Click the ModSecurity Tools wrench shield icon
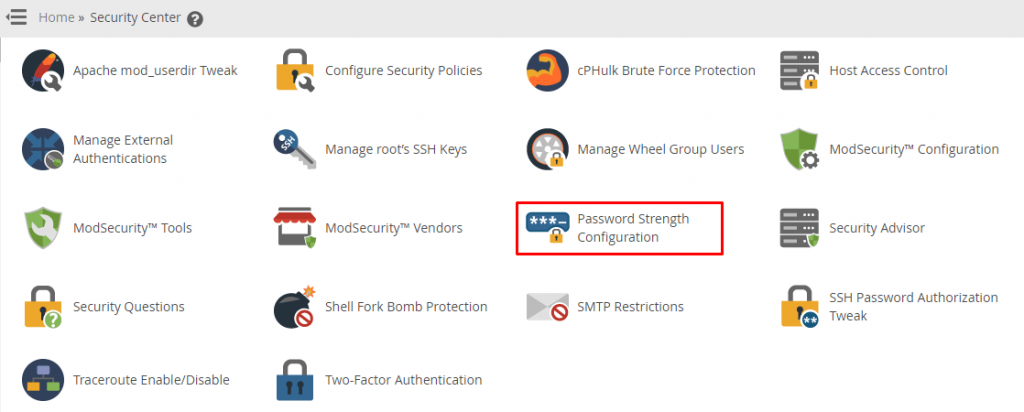Screen dimensions: 1024x412 [x=43, y=228]
